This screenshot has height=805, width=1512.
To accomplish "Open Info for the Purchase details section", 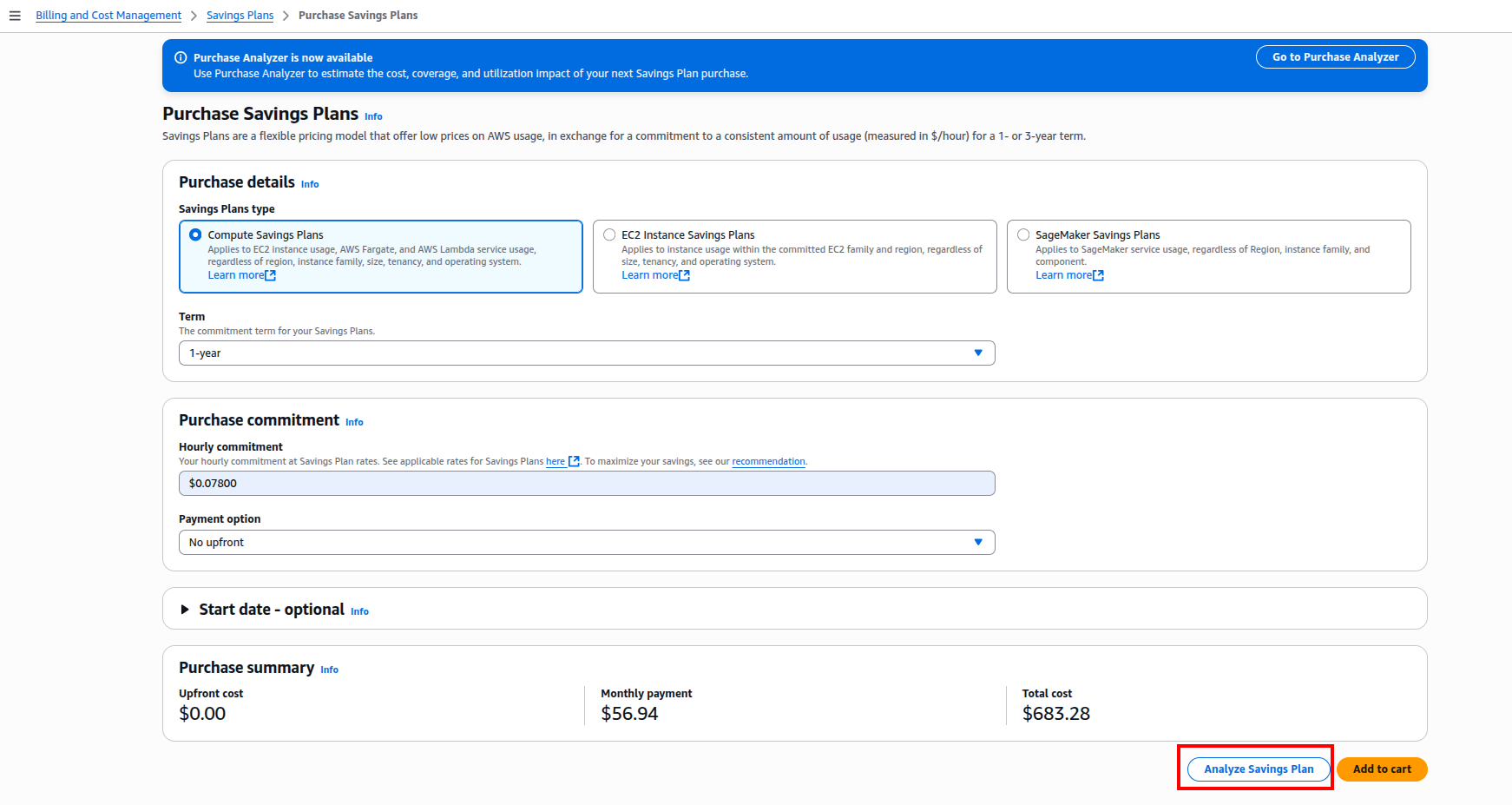I will (x=310, y=184).
